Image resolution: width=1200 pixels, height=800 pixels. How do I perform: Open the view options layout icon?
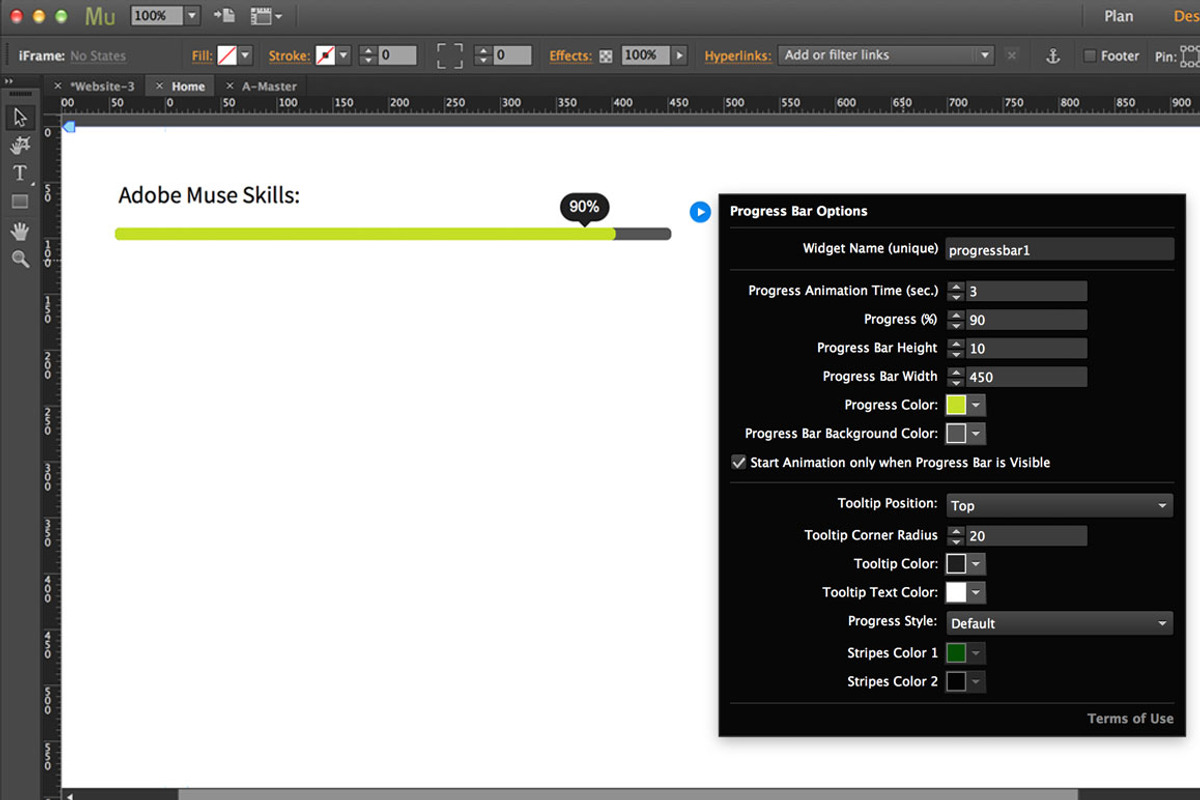coord(265,15)
